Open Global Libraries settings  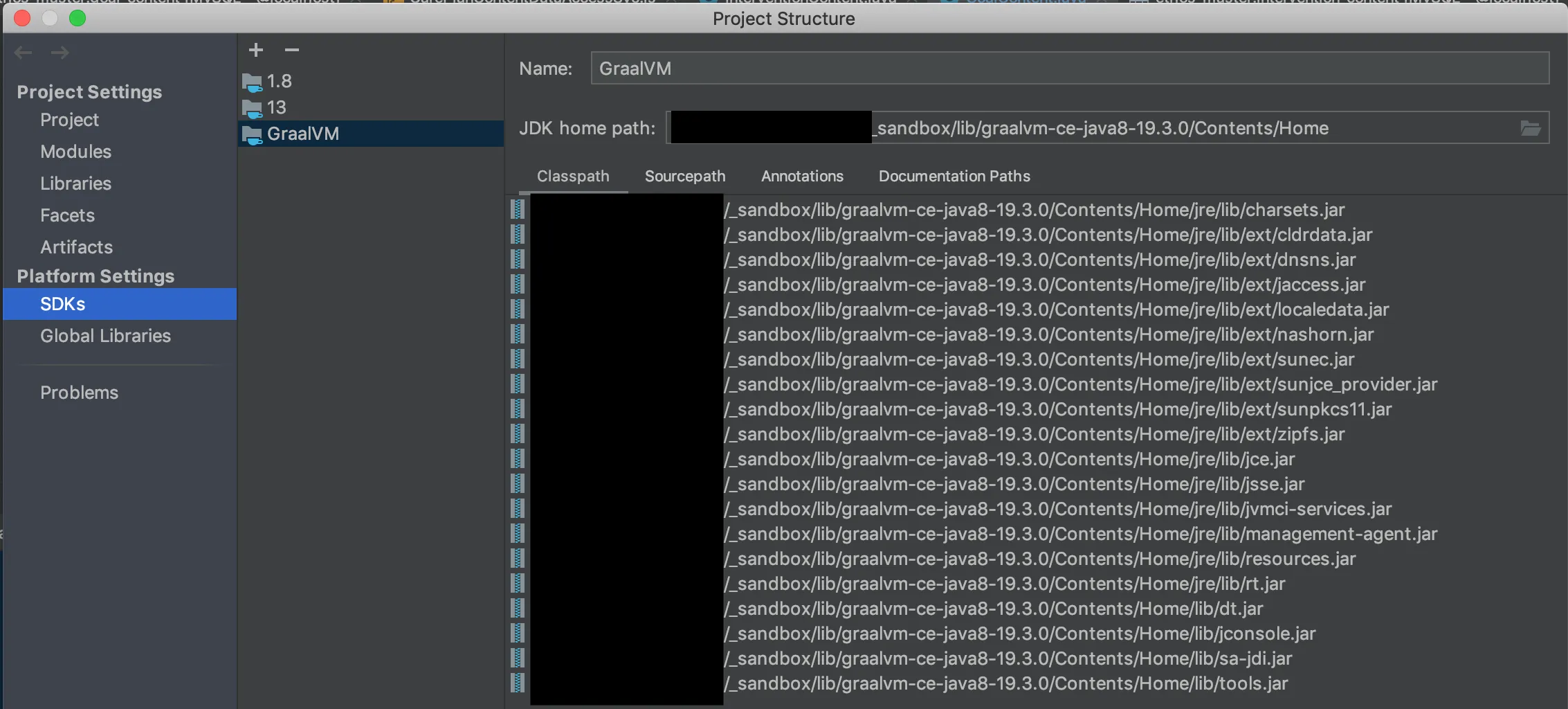pos(105,336)
